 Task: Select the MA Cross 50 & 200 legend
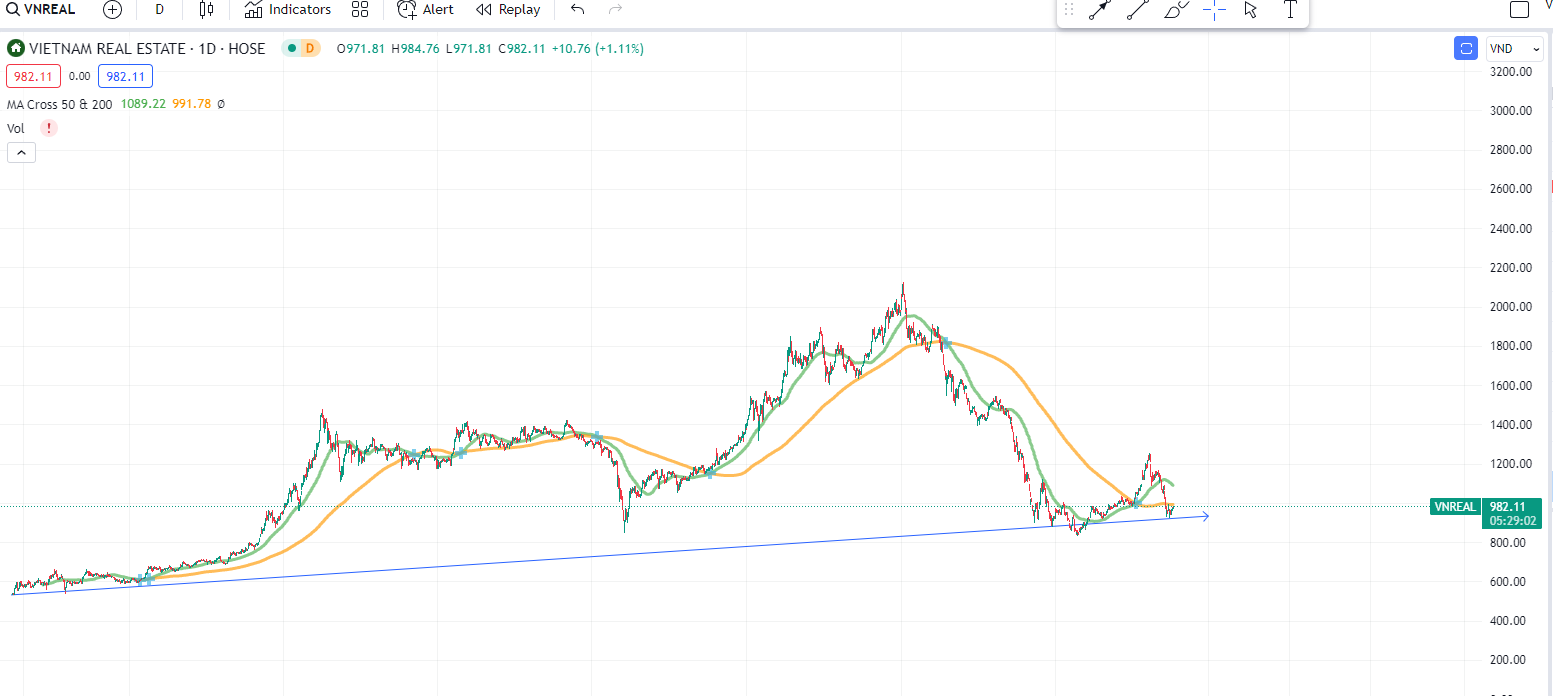click(x=59, y=104)
